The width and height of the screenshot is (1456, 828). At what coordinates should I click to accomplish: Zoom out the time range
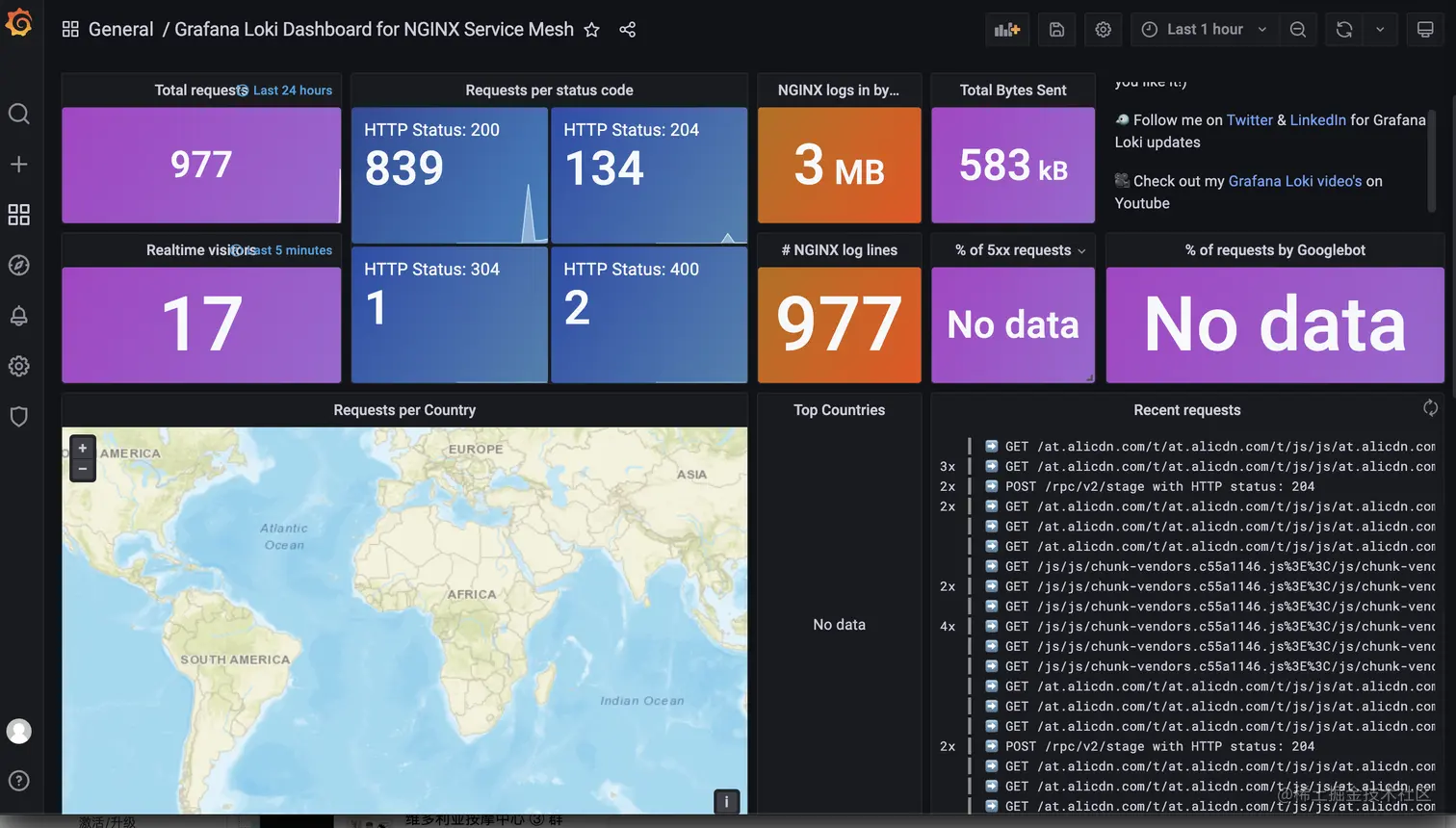[x=1298, y=30]
